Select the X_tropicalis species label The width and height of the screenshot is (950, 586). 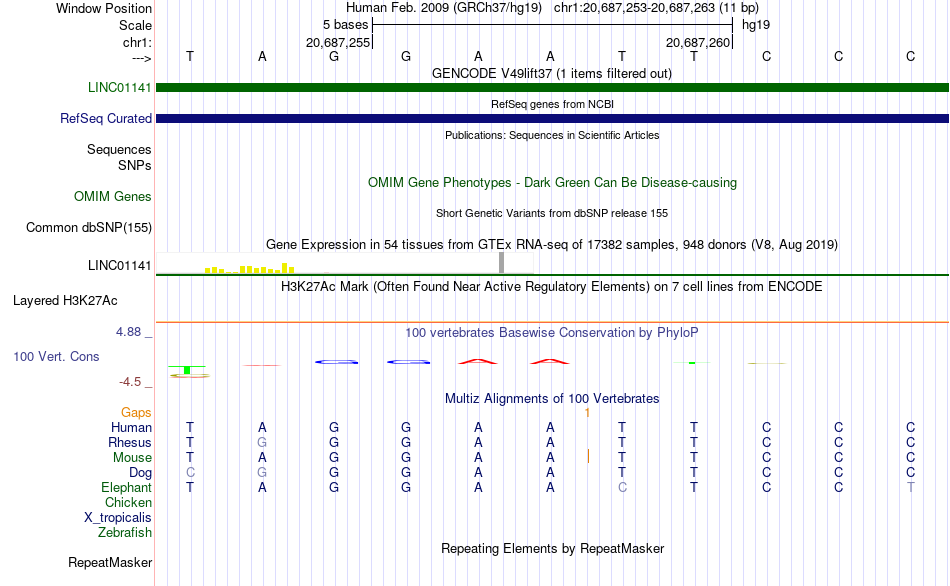(118, 518)
